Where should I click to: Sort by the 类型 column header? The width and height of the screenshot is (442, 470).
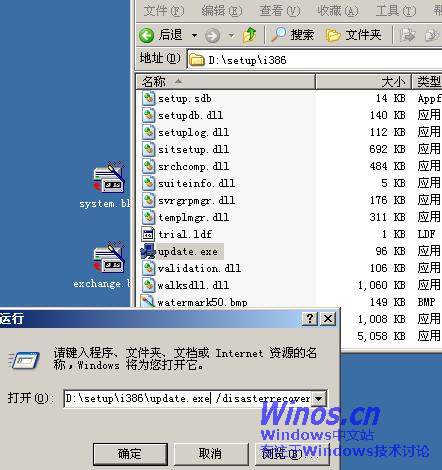[x=427, y=81]
